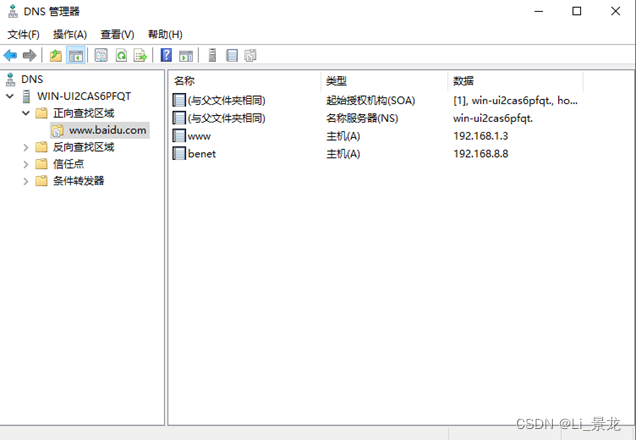
Task: Toggle the Show/Hide Action Pane icon
Action: click(x=186, y=56)
